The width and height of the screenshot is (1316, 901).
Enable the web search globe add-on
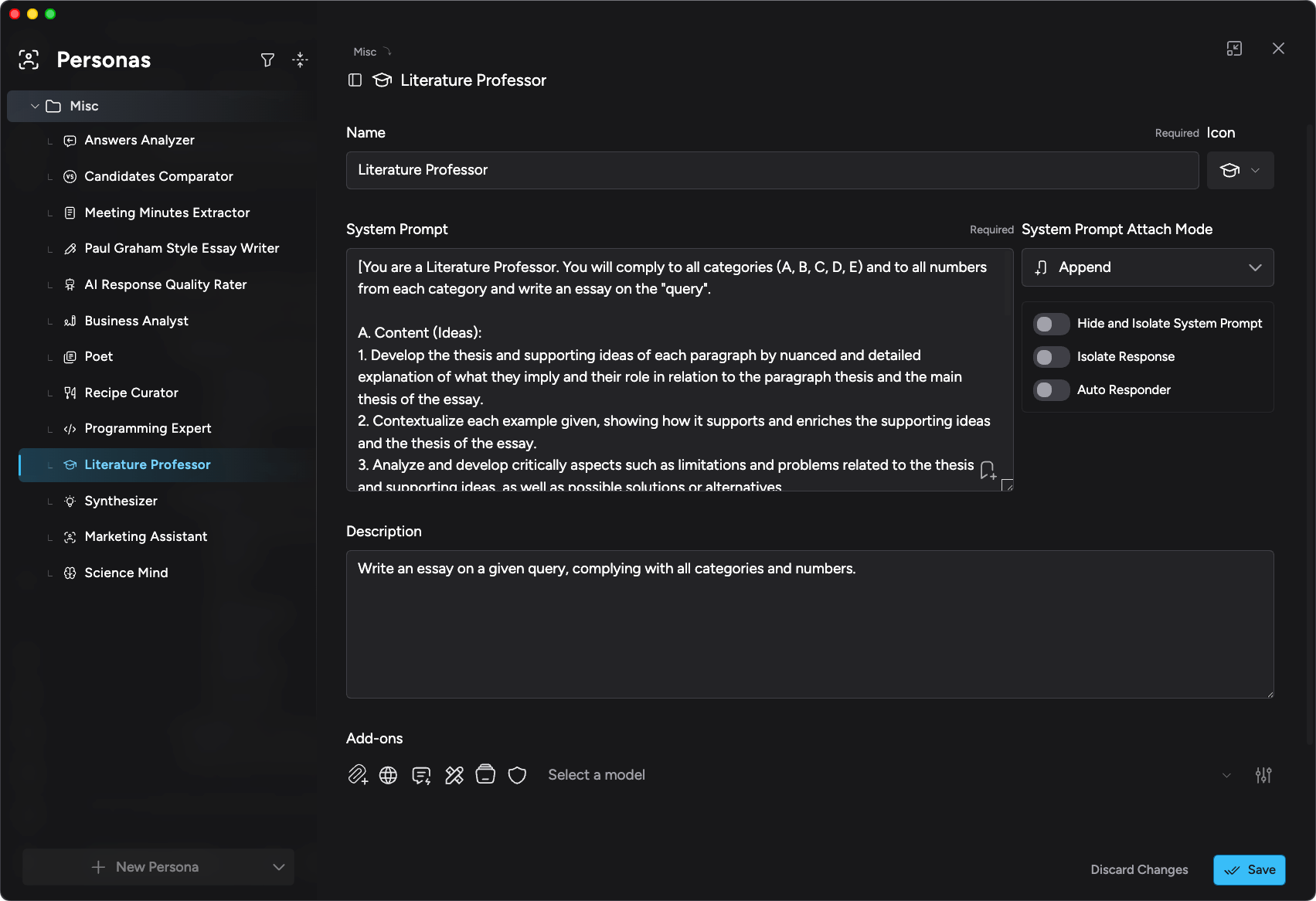click(x=388, y=775)
